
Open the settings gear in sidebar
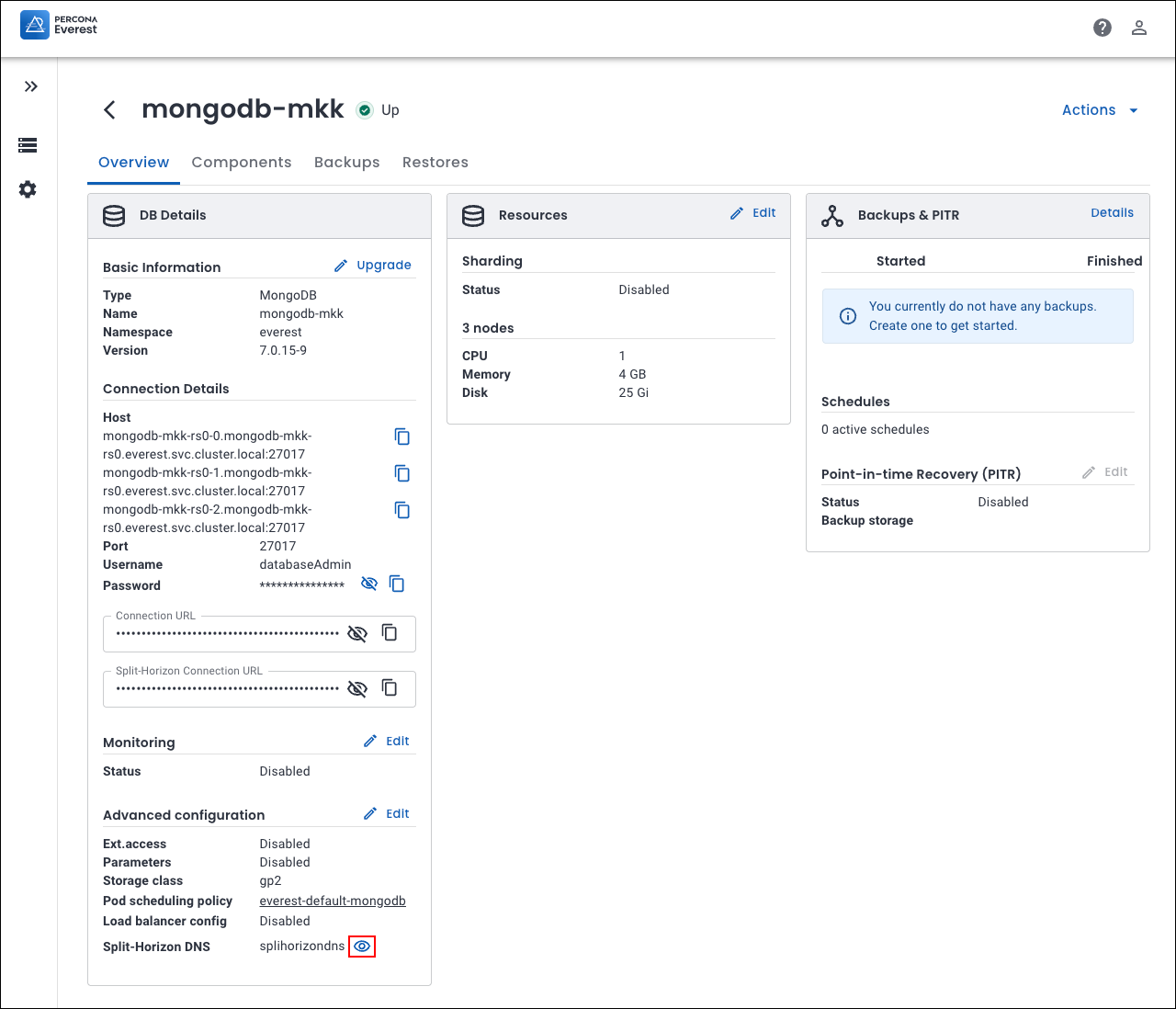tap(28, 189)
